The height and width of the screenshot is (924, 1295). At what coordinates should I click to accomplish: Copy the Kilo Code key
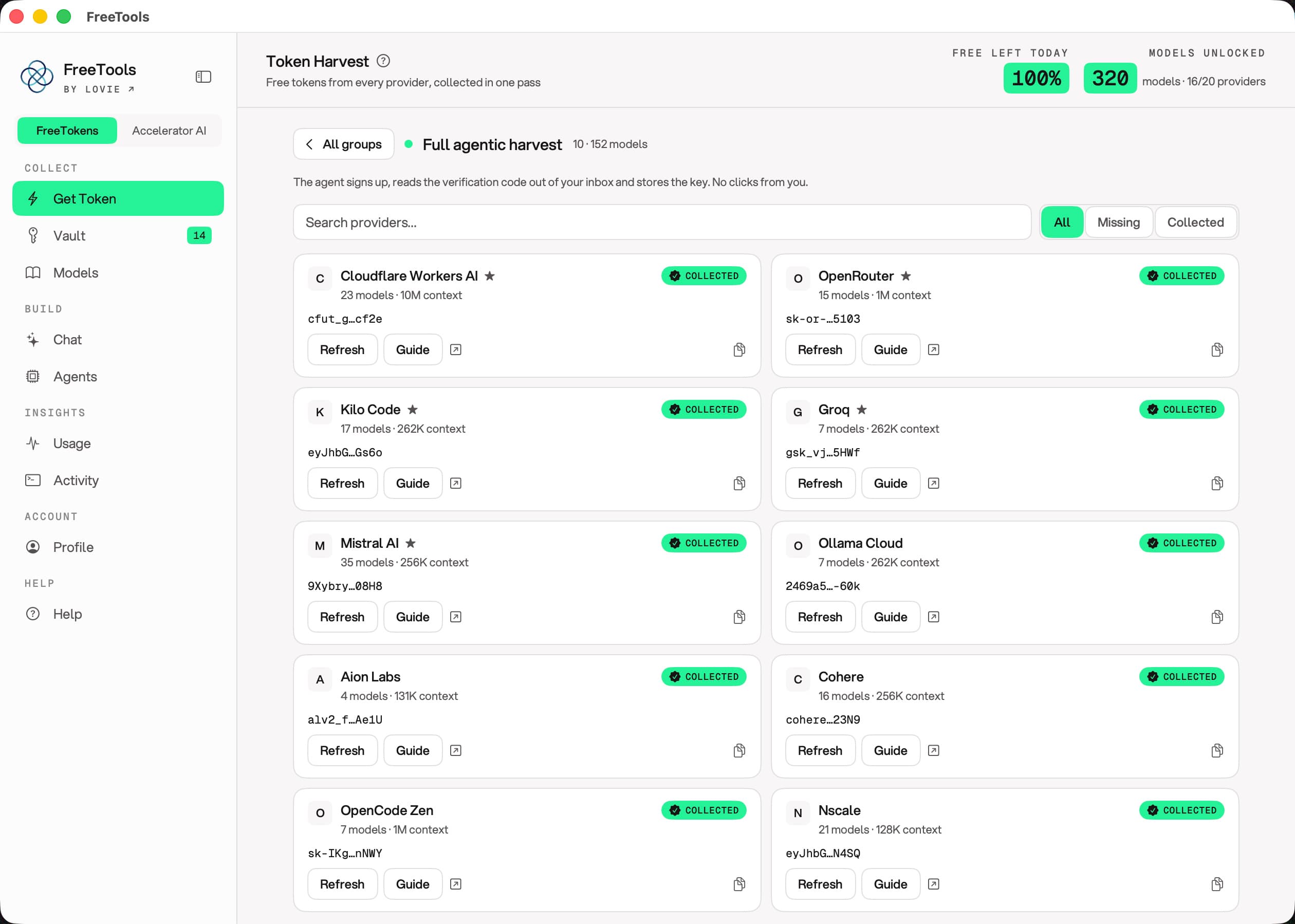(x=739, y=483)
